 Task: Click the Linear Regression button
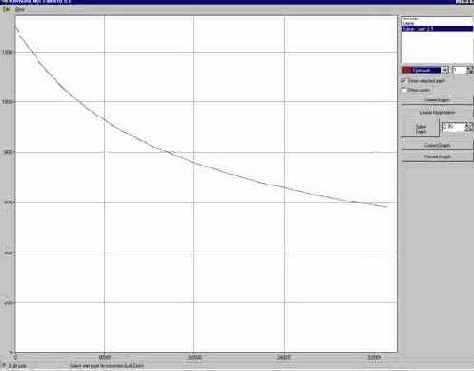437,113
